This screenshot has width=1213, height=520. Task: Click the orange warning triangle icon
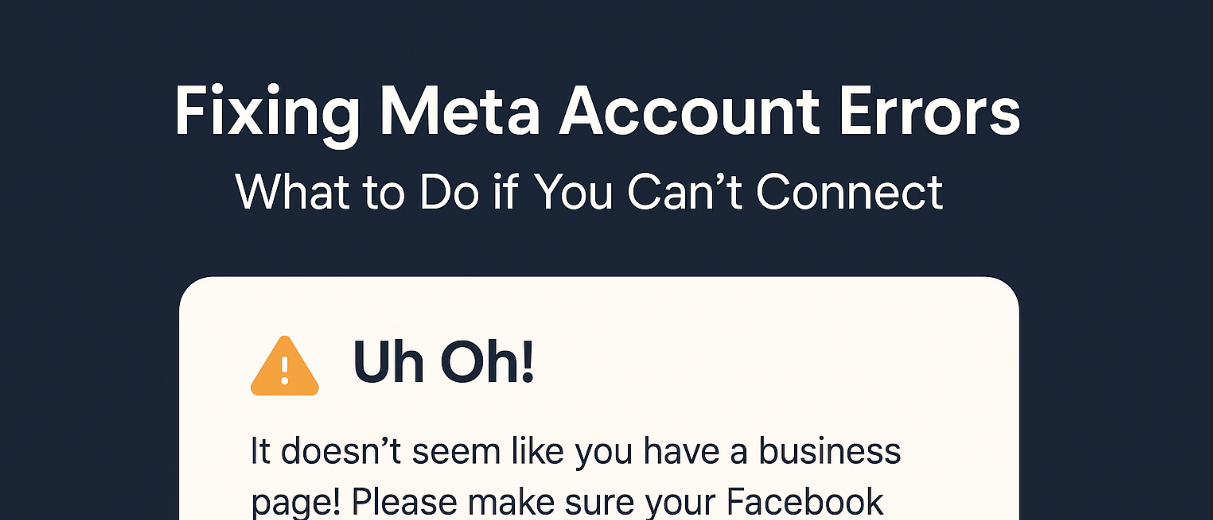(284, 367)
